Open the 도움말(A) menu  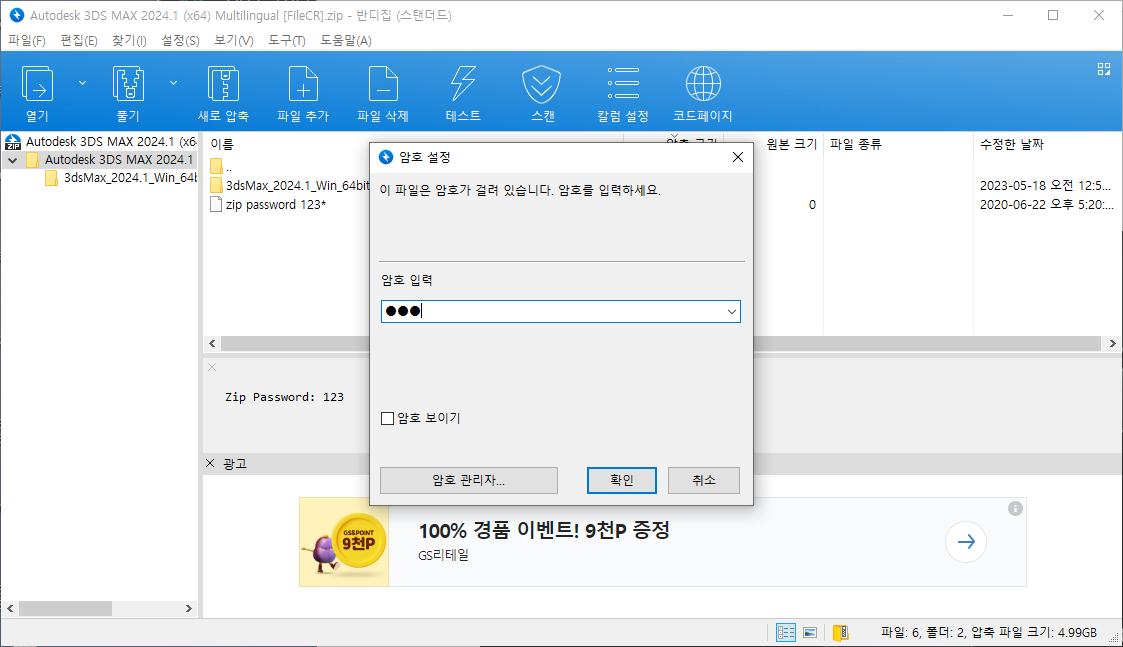[346, 40]
